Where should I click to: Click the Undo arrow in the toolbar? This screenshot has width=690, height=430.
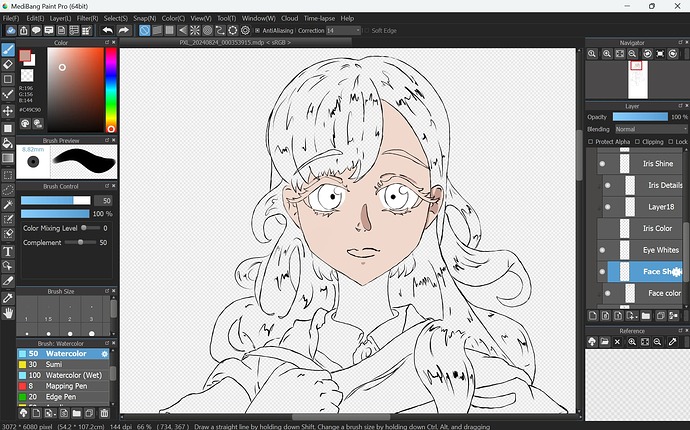[107, 30]
